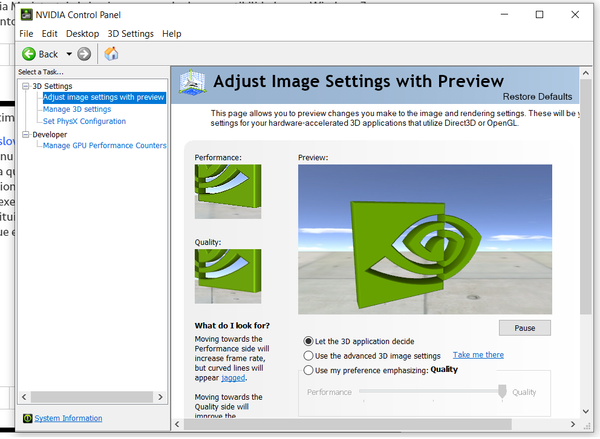600x439 pixels.
Task: Close the NVIDIA Control Panel window
Action: [x=575, y=15]
